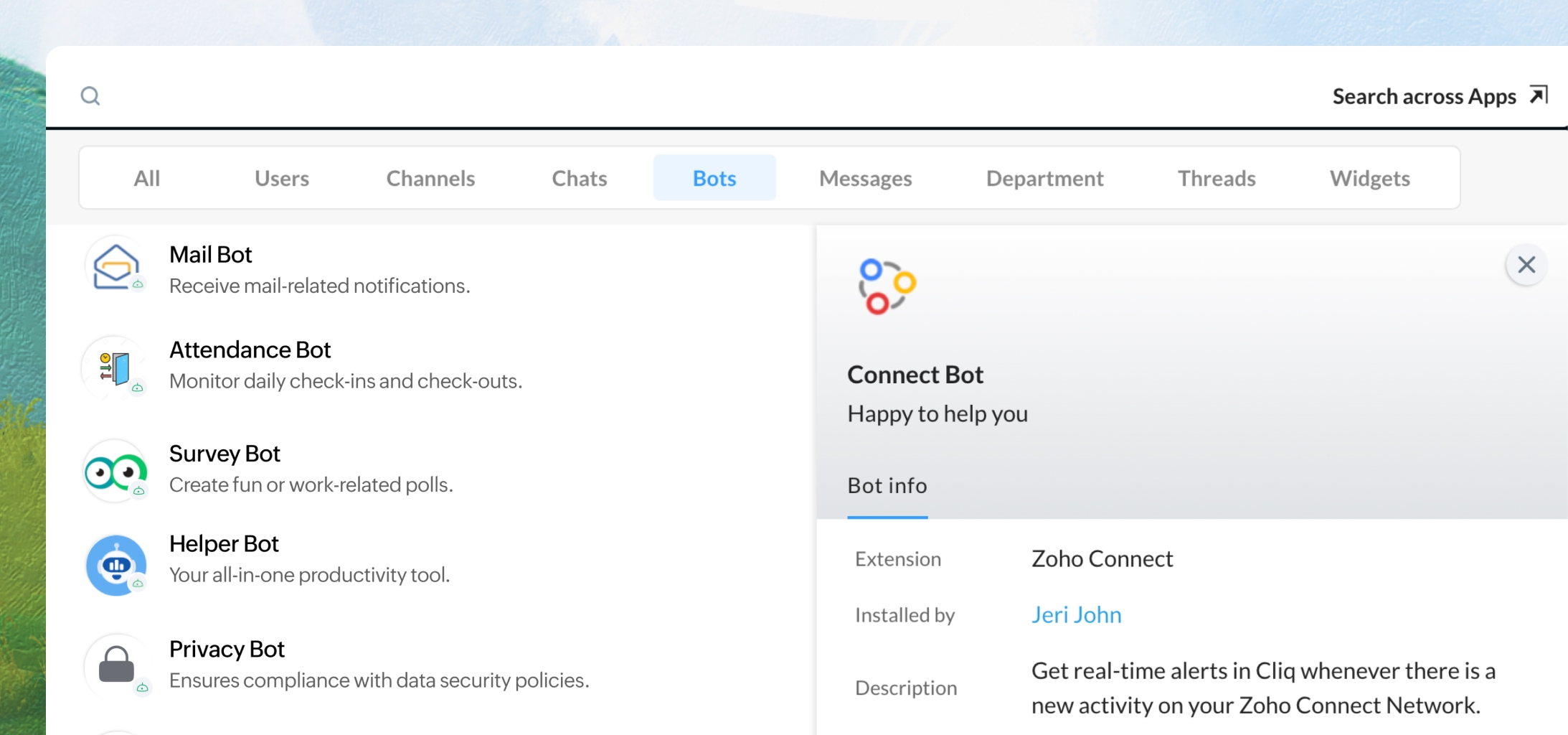Click the Search across Apps arrow icon

tap(1538, 95)
